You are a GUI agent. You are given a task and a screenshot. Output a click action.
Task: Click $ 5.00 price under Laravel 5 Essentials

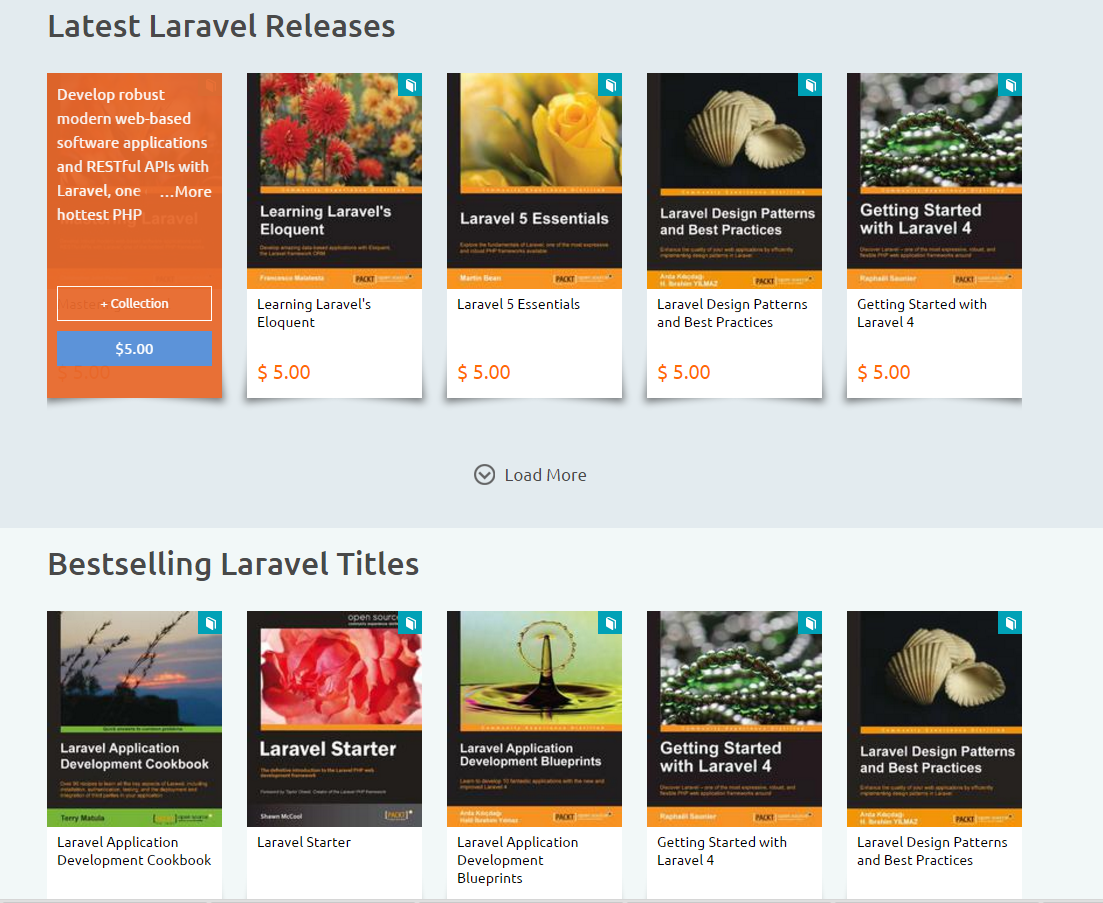pos(484,372)
